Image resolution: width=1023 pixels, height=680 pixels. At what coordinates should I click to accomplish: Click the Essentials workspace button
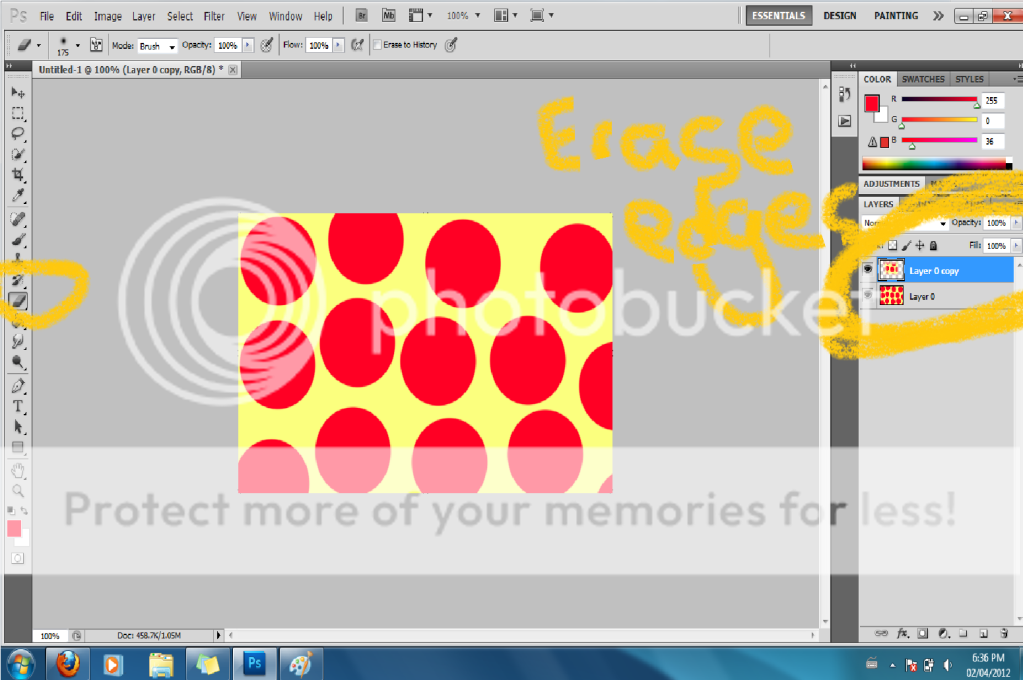[778, 16]
